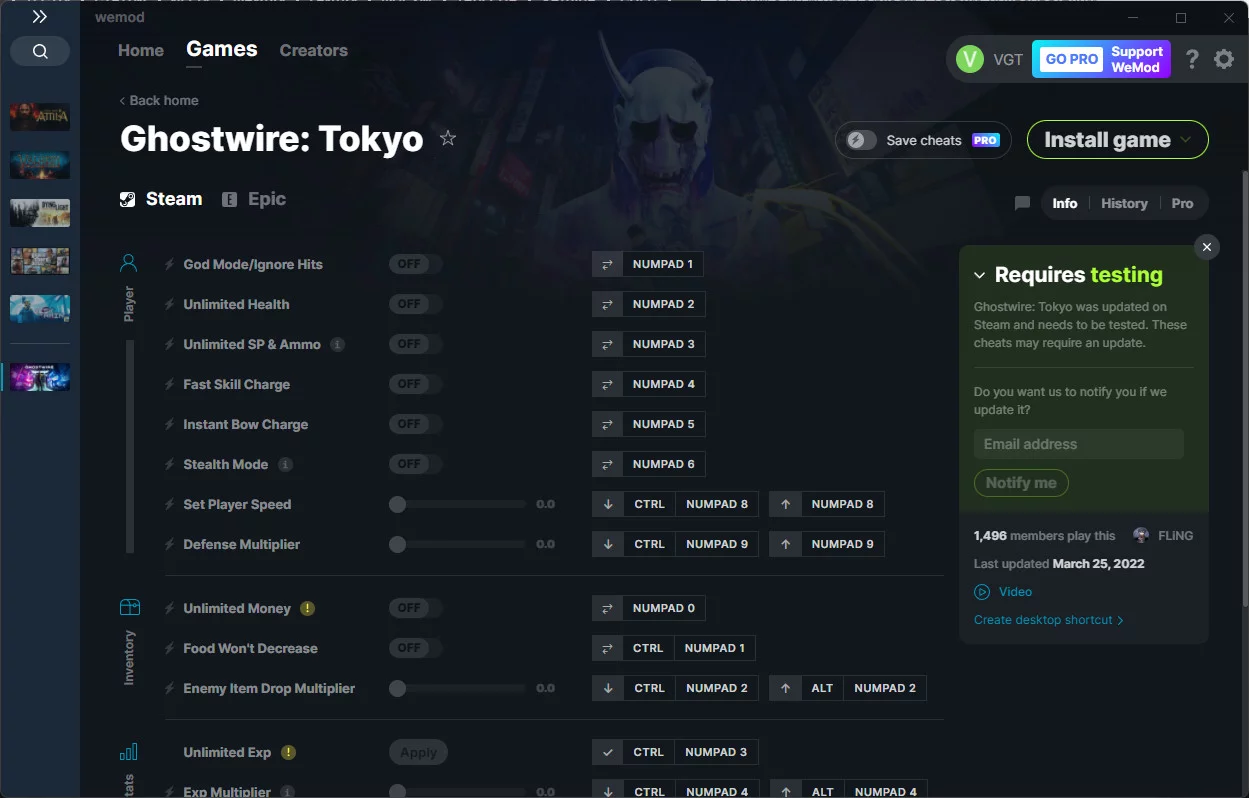This screenshot has width=1249, height=798.
Task: Click Set Player Speed increase arrow hotkey
Action: click(x=785, y=504)
